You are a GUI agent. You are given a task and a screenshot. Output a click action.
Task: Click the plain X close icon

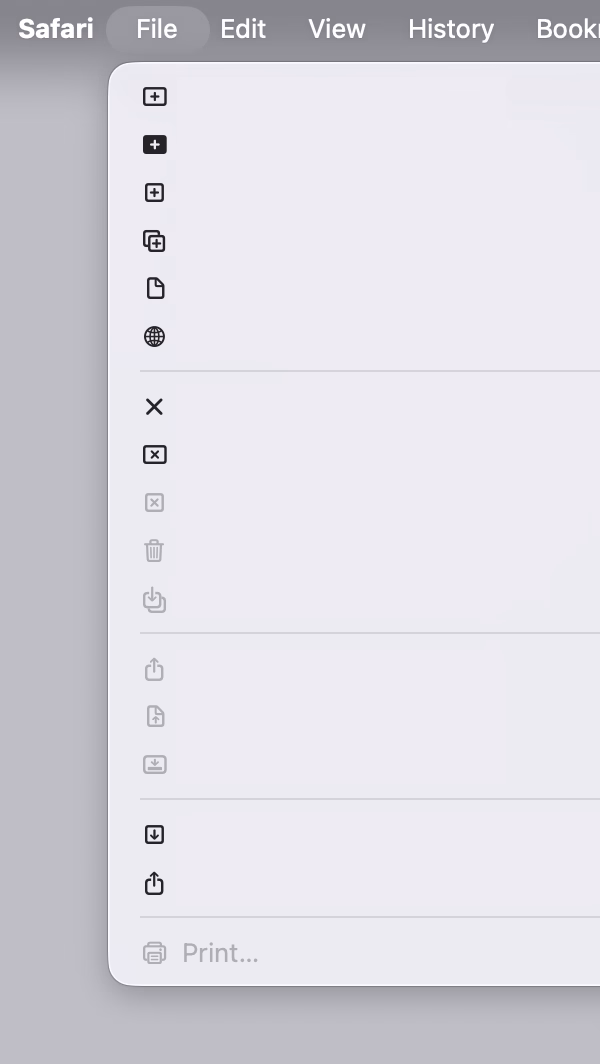pyautogui.click(x=155, y=406)
